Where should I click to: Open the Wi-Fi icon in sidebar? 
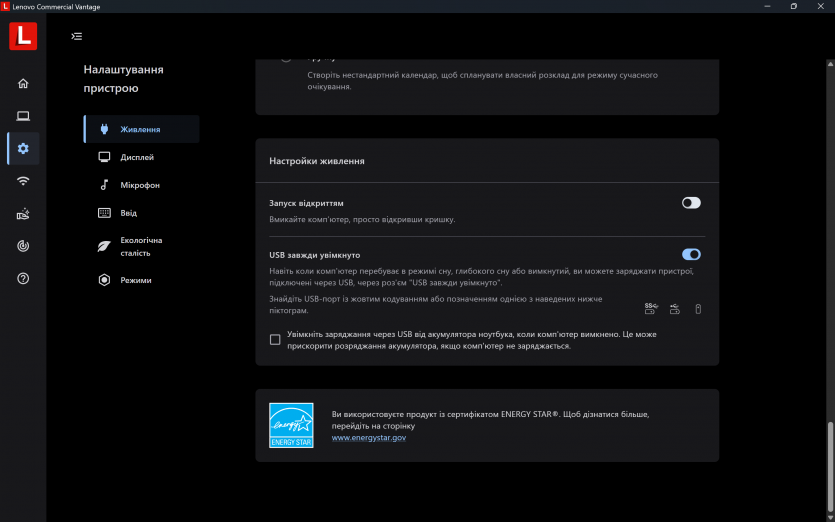(x=23, y=181)
